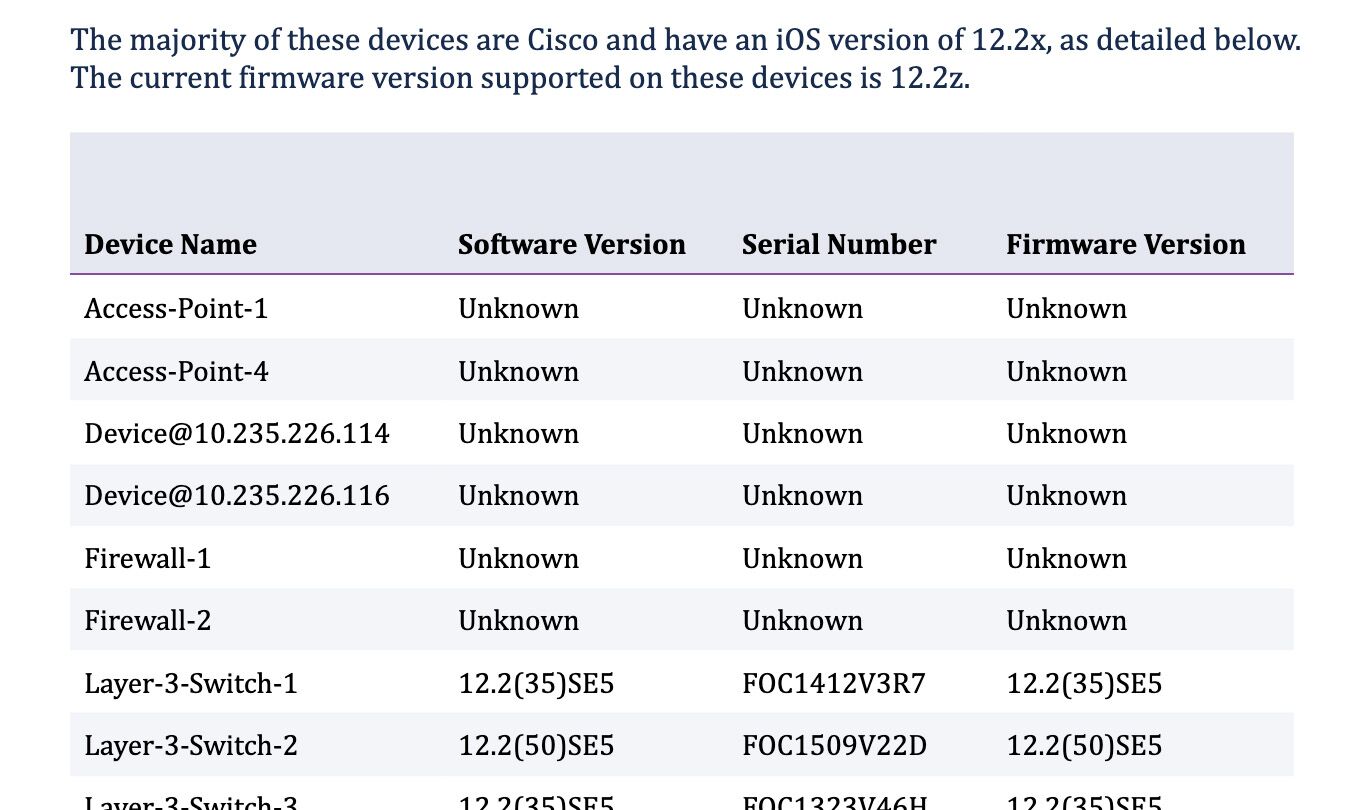Image resolution: width=1370 pixels, height=810 pixels.
Task: Click Access-Point-1's Unknown firmware version cell
Action: pos(1066,309)
